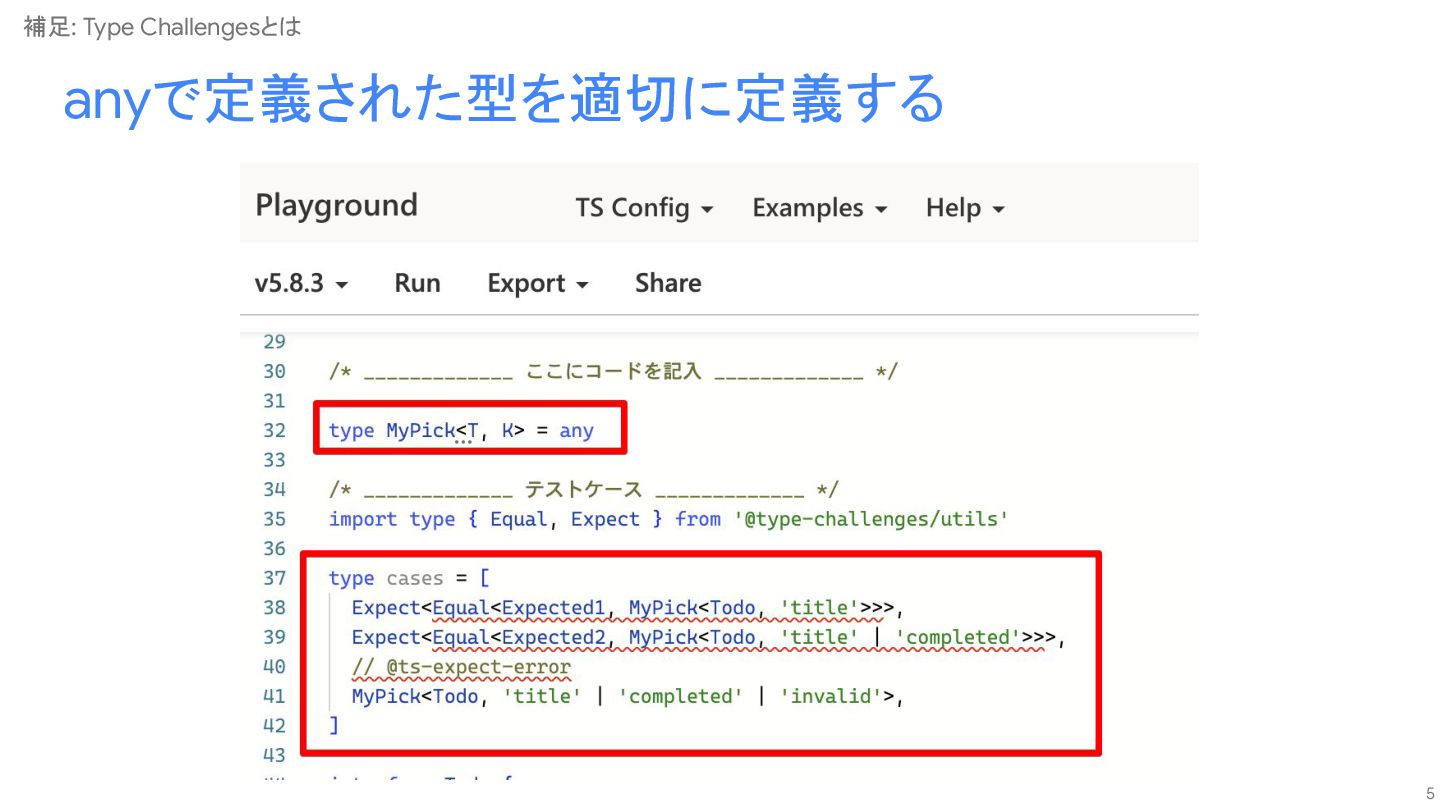Click 'completed' string on line 39
The image size is (1440, 810).
point(959,637)
